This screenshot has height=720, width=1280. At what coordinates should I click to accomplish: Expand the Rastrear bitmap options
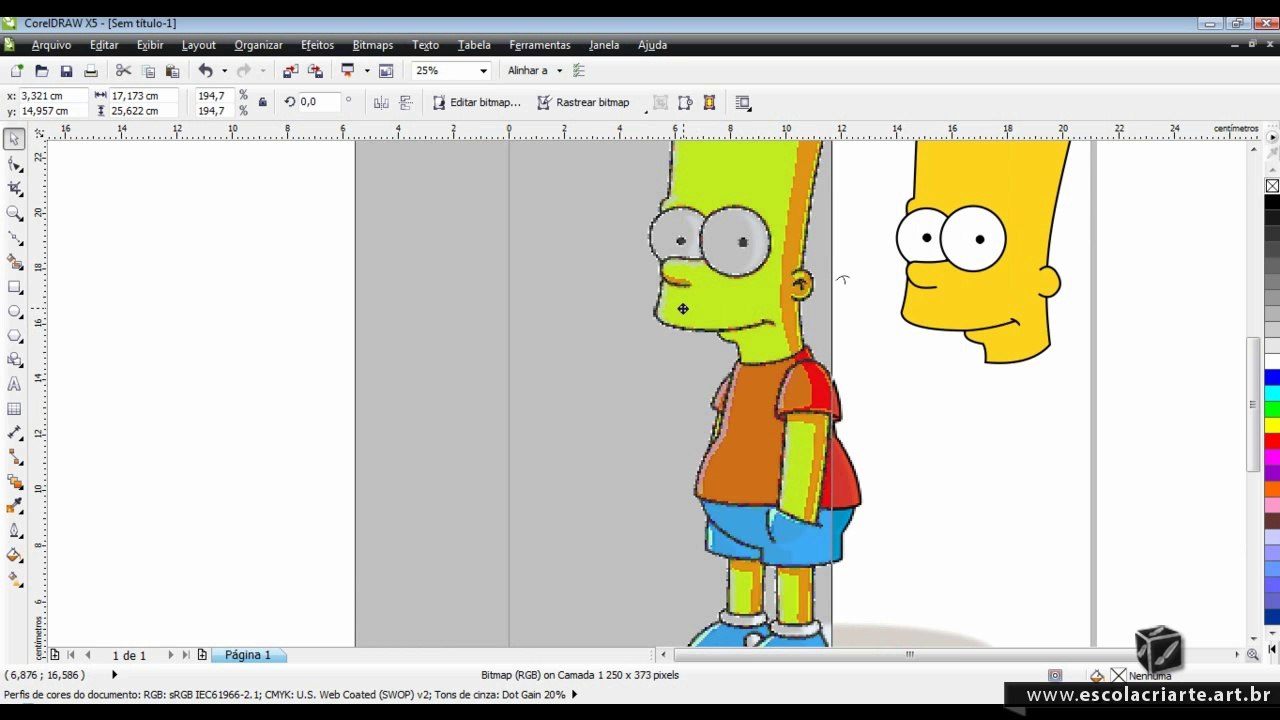point(646,110)
